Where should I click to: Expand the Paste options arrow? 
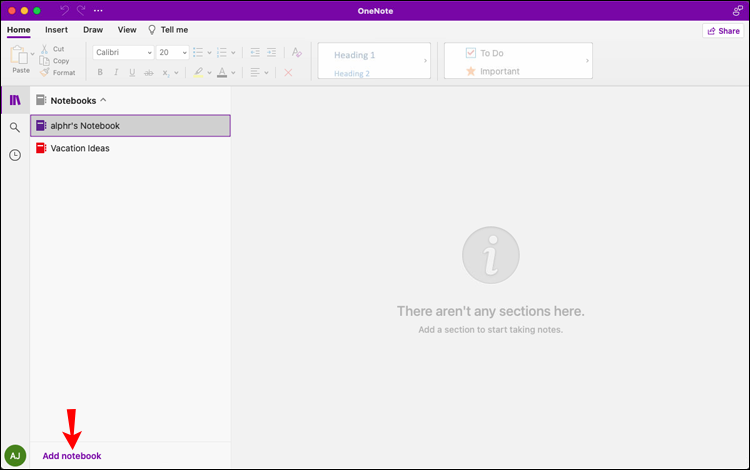click(x=33, y=54)
